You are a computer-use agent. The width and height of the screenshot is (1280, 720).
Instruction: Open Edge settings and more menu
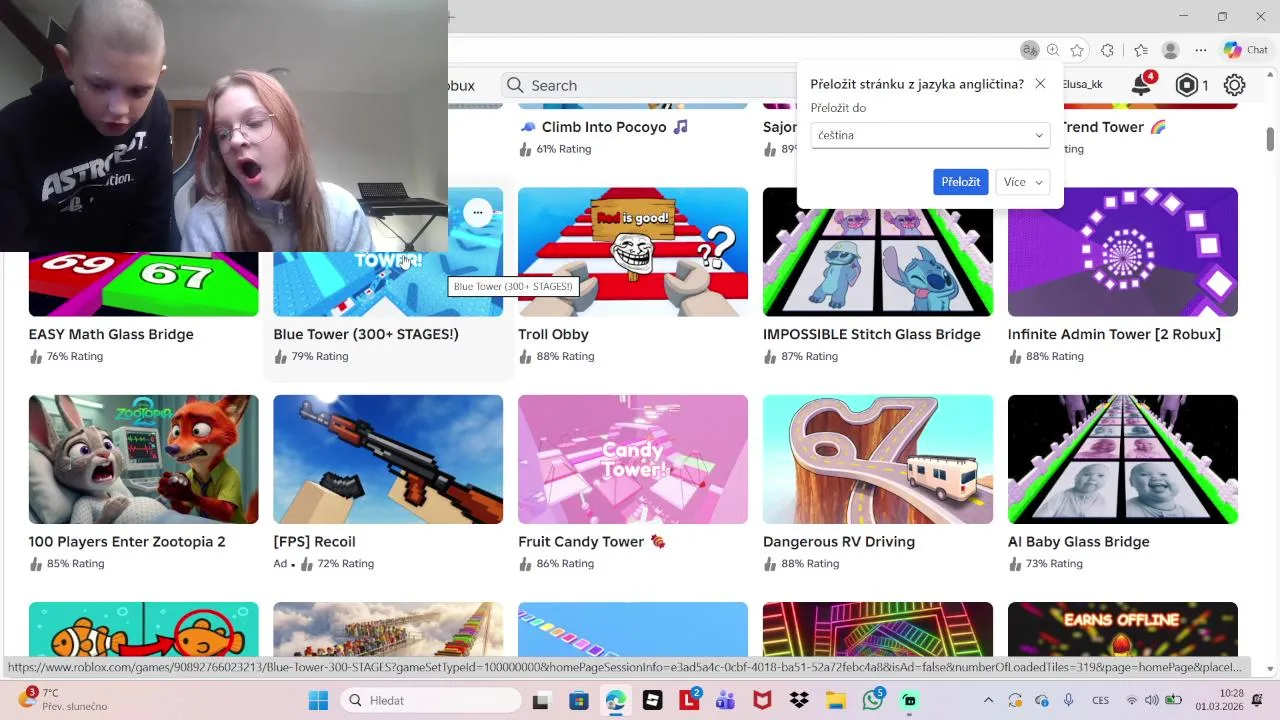[1201, 50]
